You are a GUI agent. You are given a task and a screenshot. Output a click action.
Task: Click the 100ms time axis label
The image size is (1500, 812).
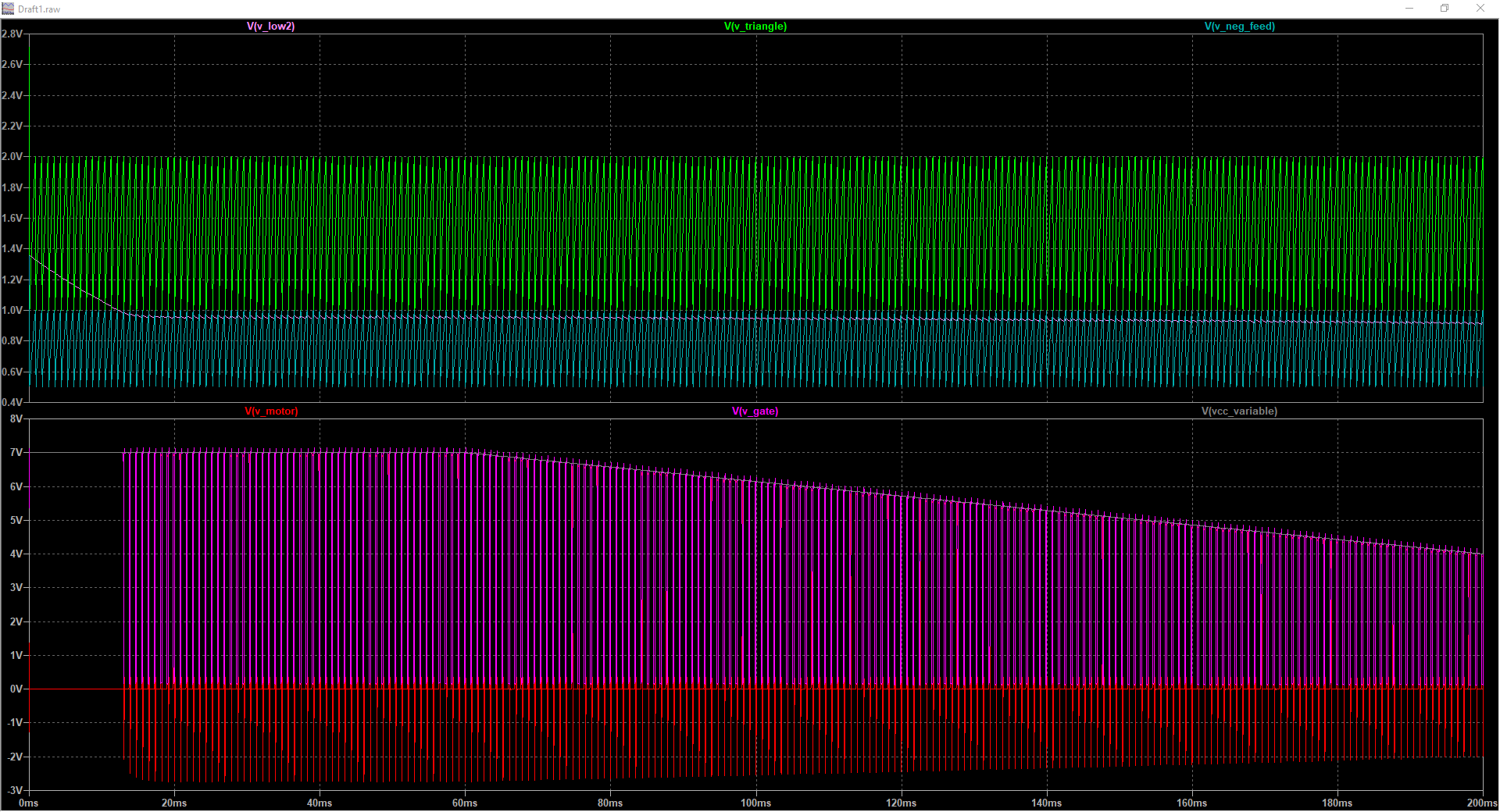pyautogui.click(x=755, y=803)
